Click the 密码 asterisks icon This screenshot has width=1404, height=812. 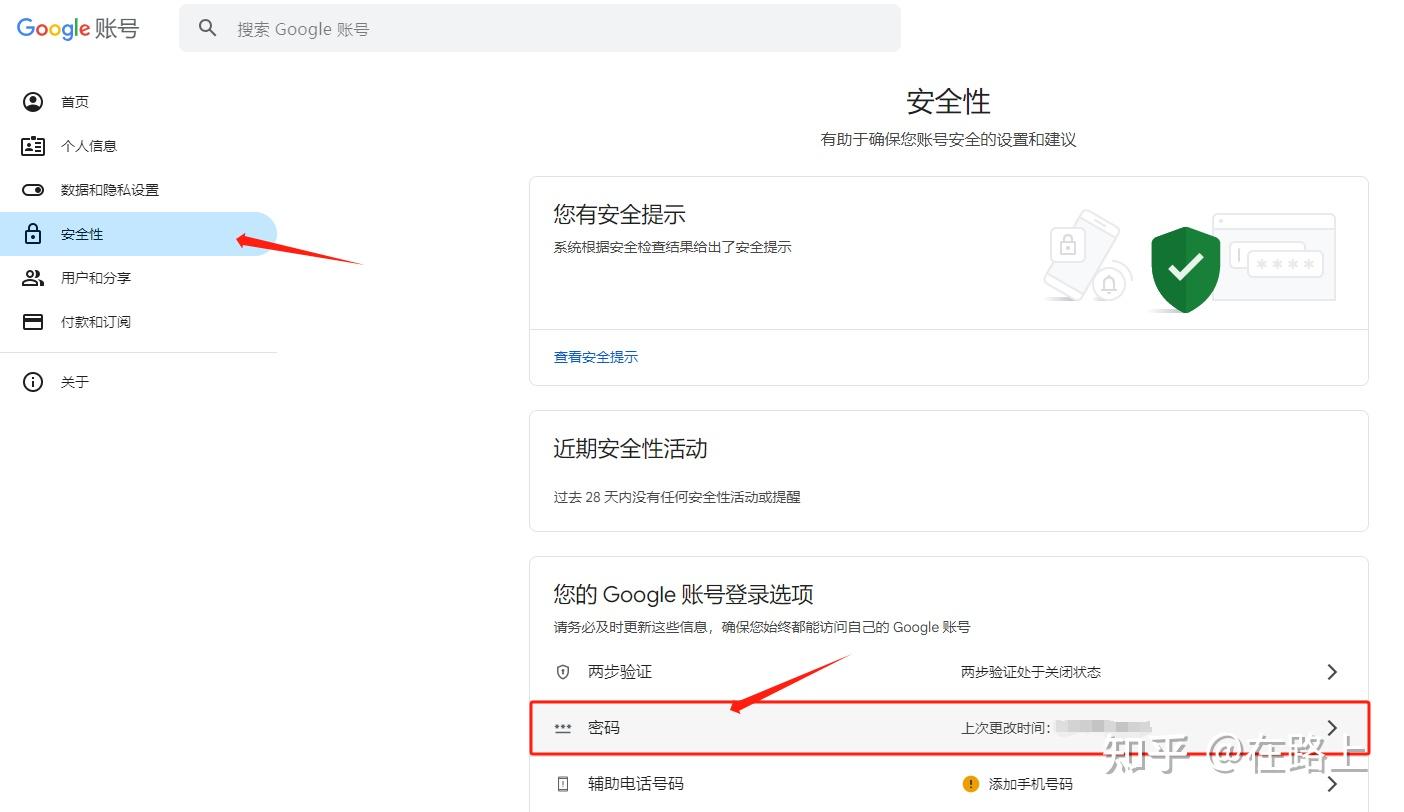pos(563,728)
